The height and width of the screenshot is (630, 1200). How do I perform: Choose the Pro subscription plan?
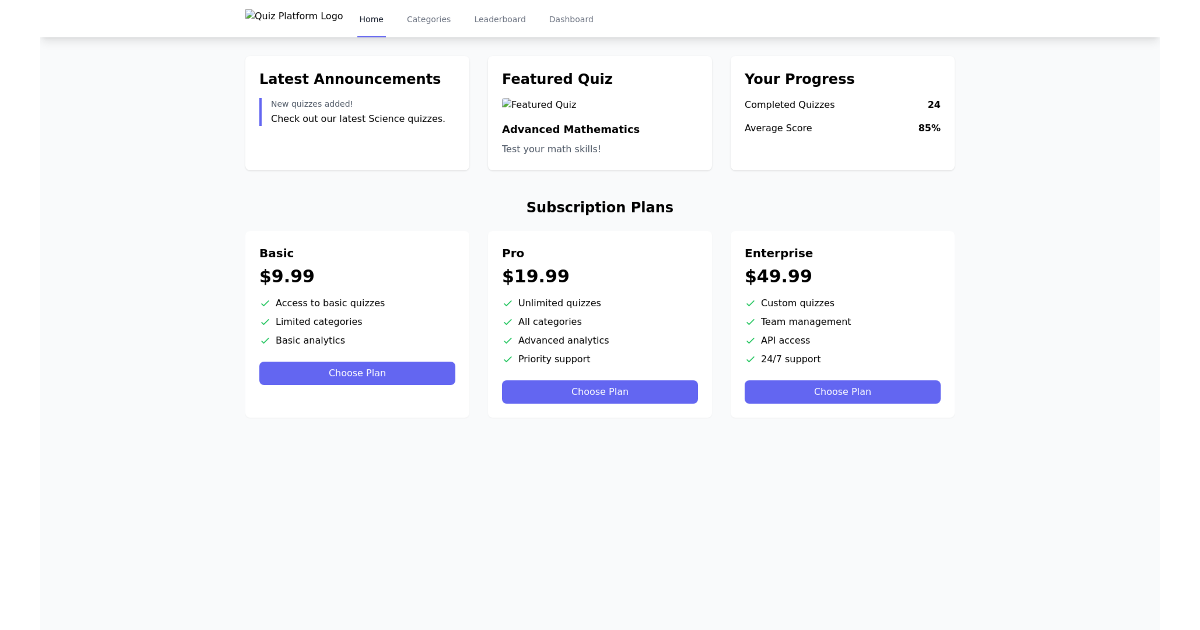[600, 392]
